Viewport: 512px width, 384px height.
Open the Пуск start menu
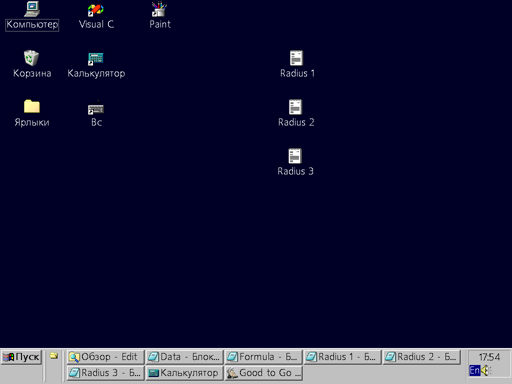21,357
